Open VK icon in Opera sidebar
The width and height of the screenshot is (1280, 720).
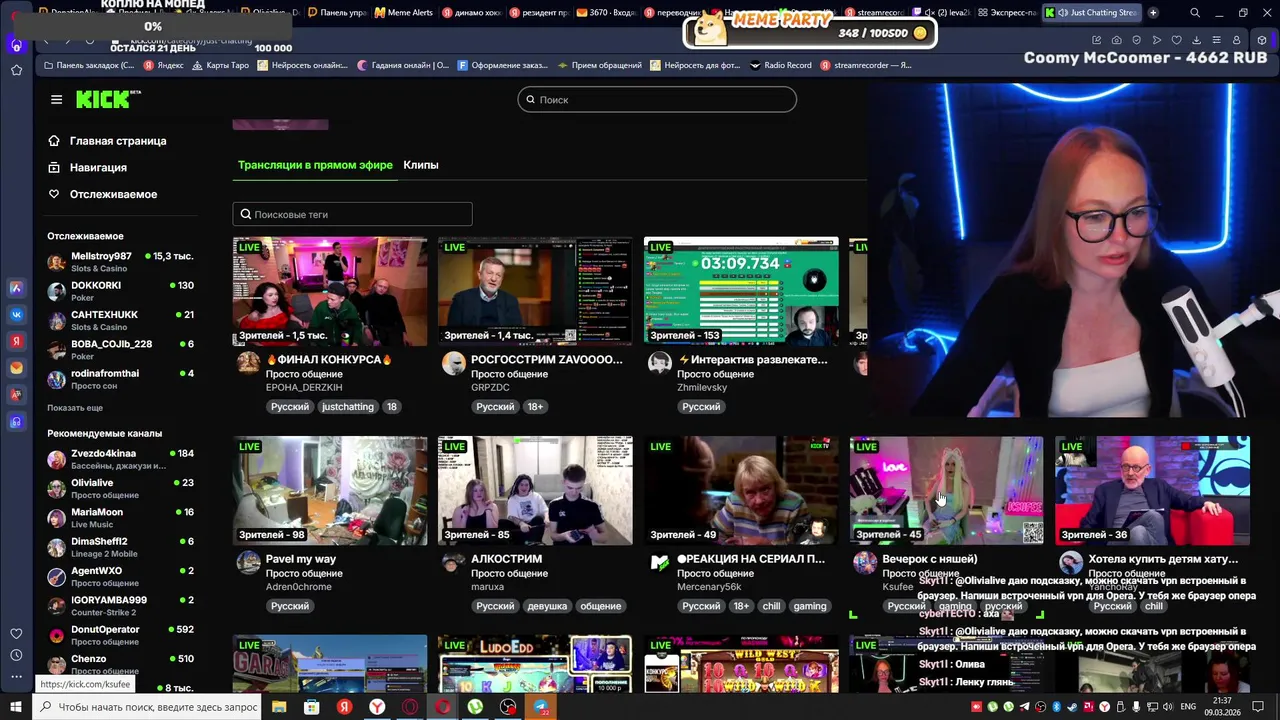pyautogui.click(x=16, y=314)
